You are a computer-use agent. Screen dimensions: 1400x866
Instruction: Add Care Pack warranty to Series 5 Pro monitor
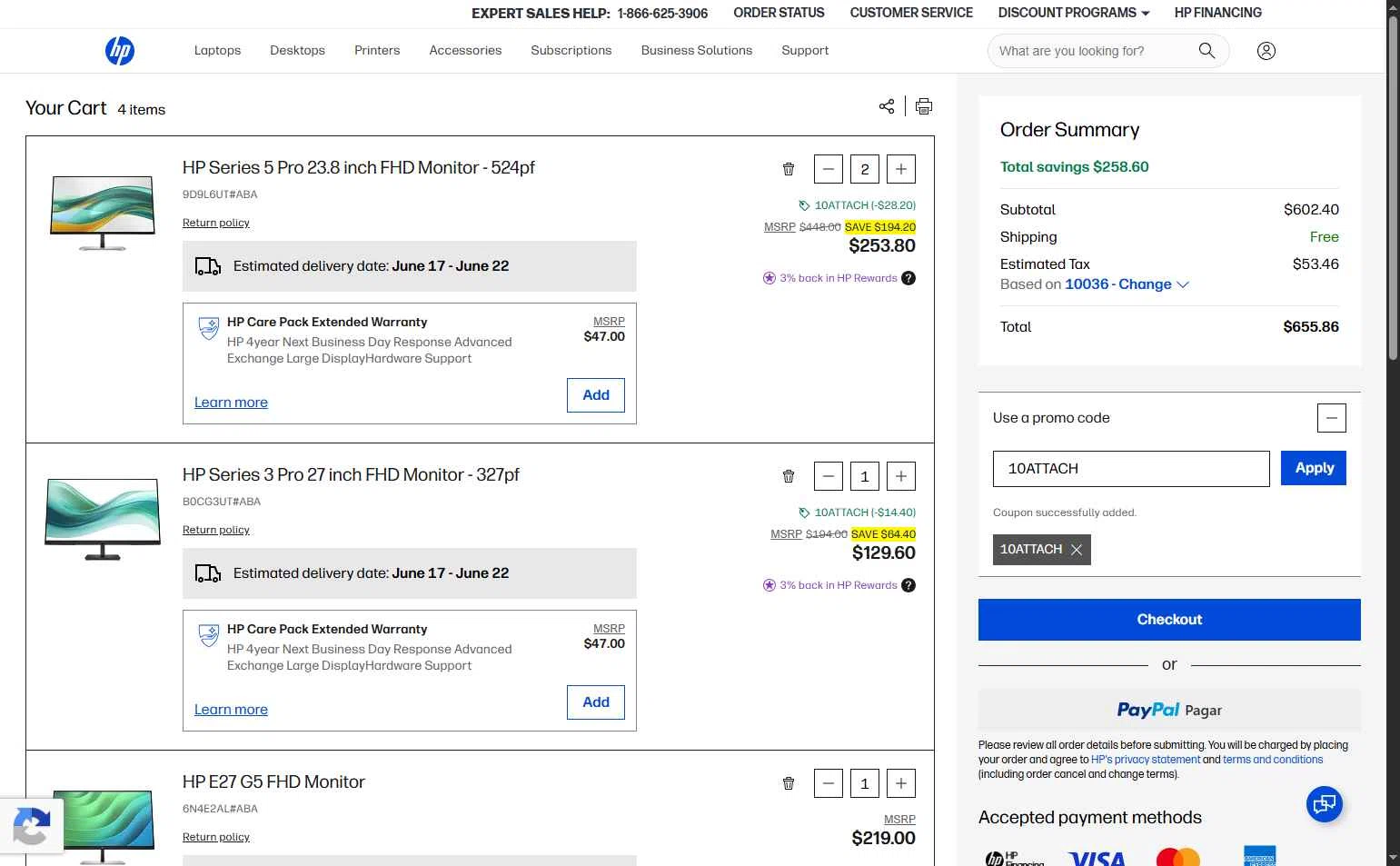[x=596, y=395]
